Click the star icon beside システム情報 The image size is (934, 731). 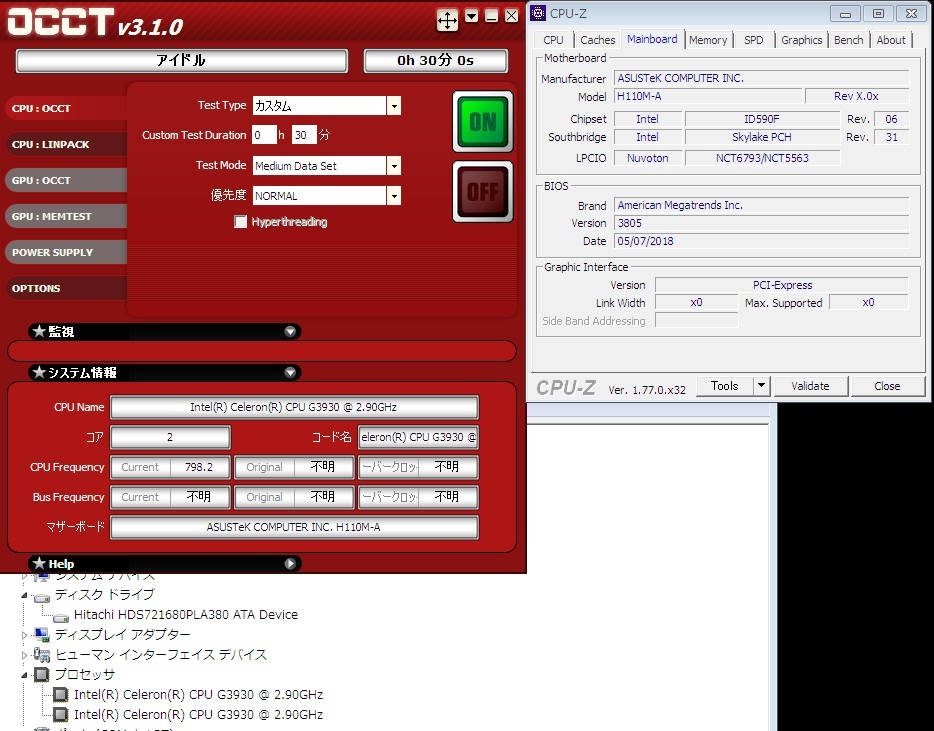click(39, 372)
